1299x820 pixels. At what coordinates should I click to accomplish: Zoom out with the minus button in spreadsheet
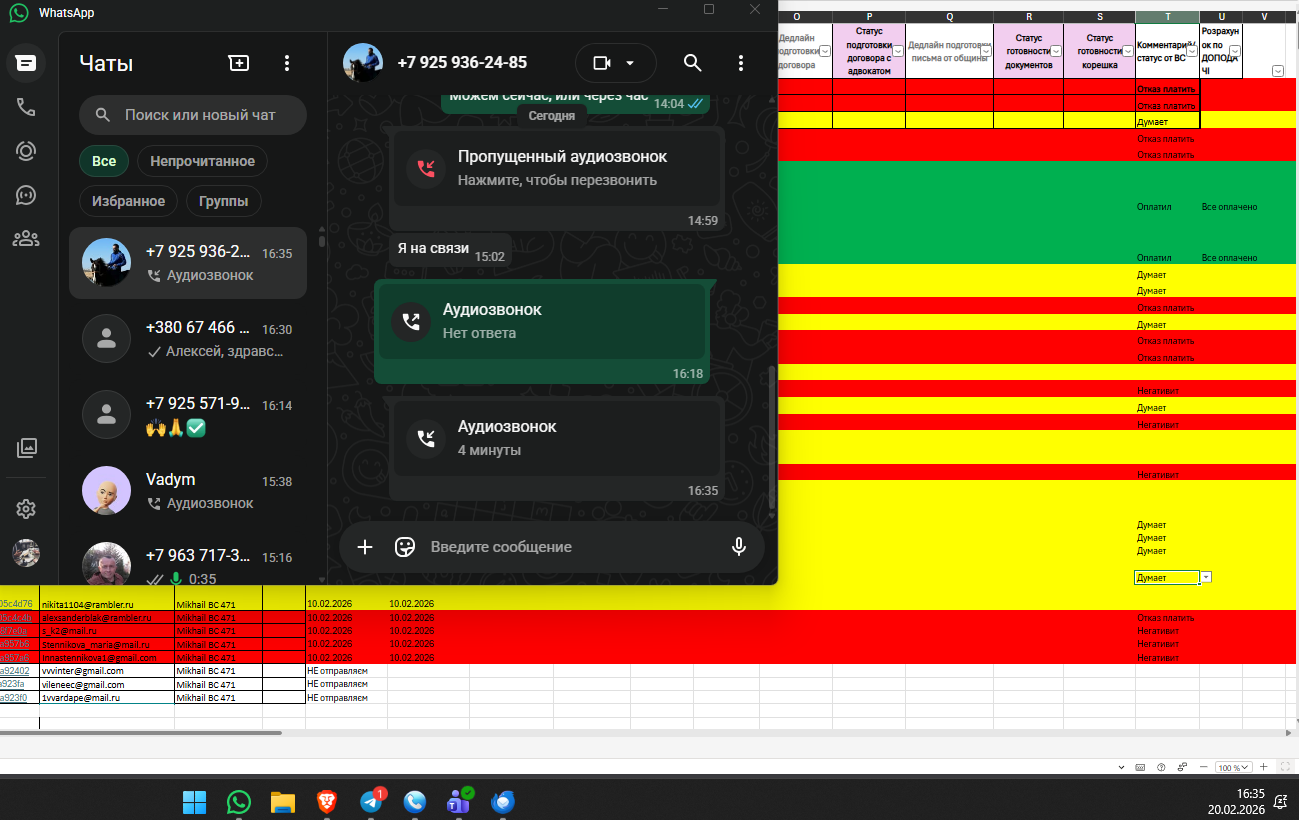click(x=1205, y=767)
